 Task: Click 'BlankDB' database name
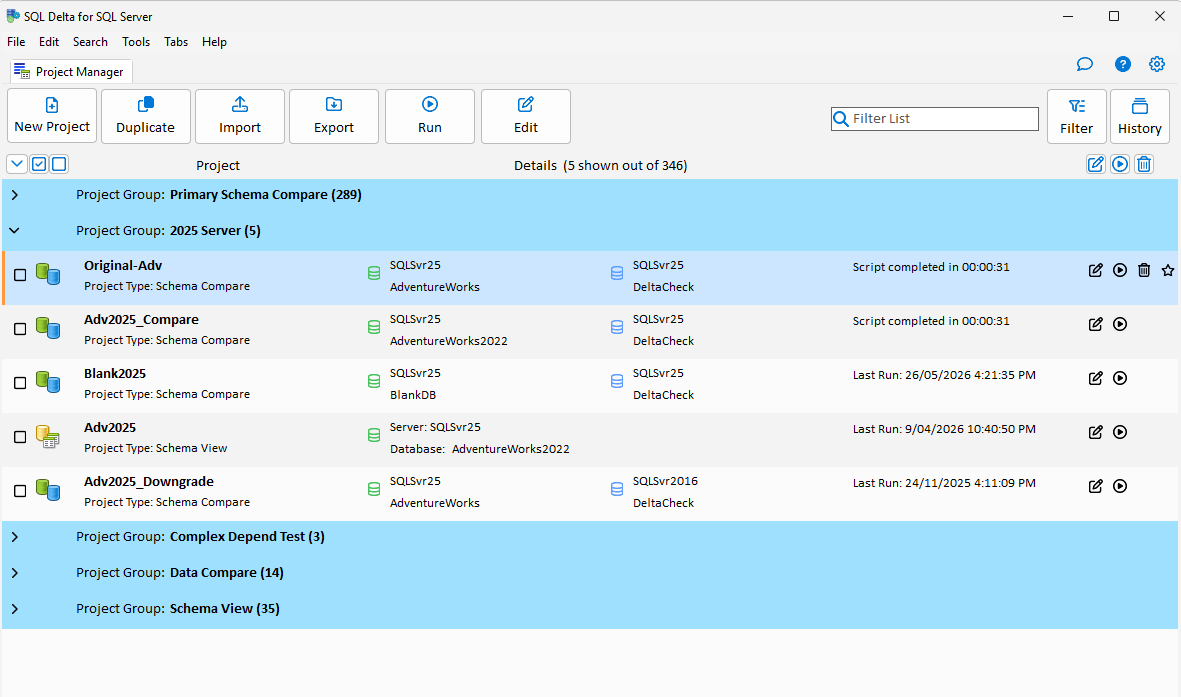pos(413,395)
